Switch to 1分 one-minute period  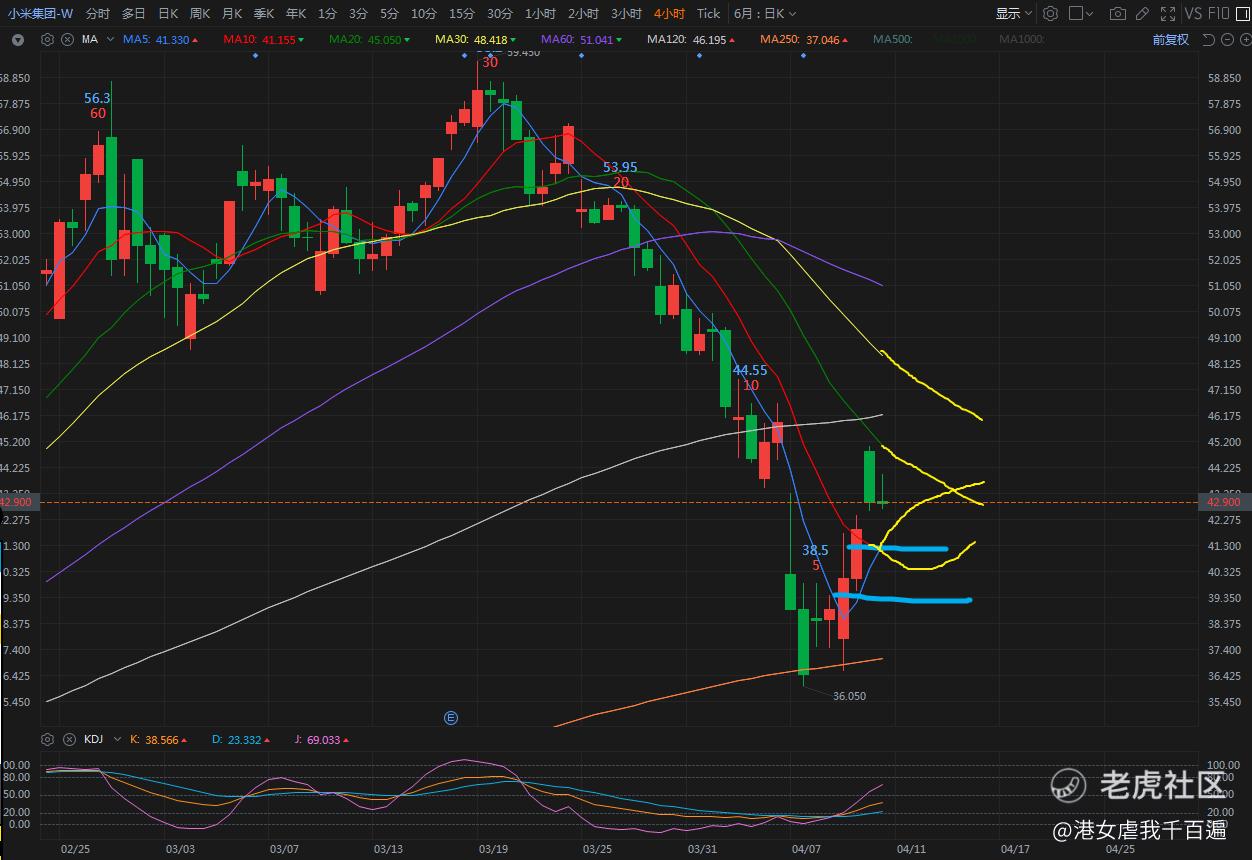[x=327, y=13]
